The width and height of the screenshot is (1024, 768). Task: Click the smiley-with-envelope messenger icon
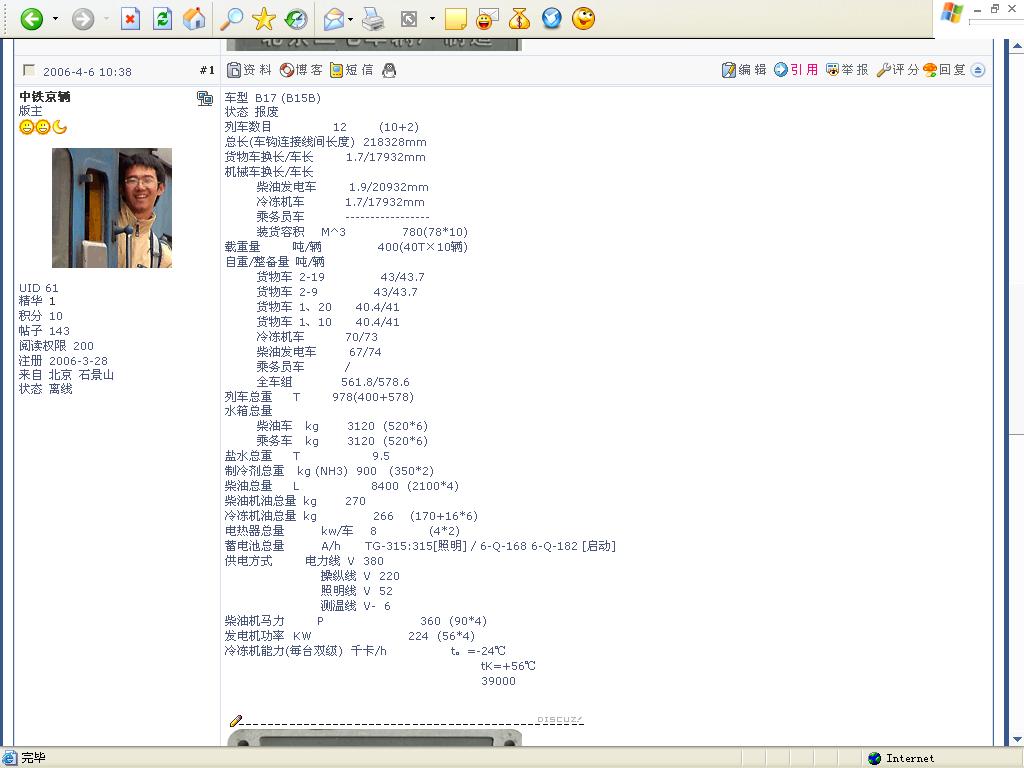tap(487, 19)
